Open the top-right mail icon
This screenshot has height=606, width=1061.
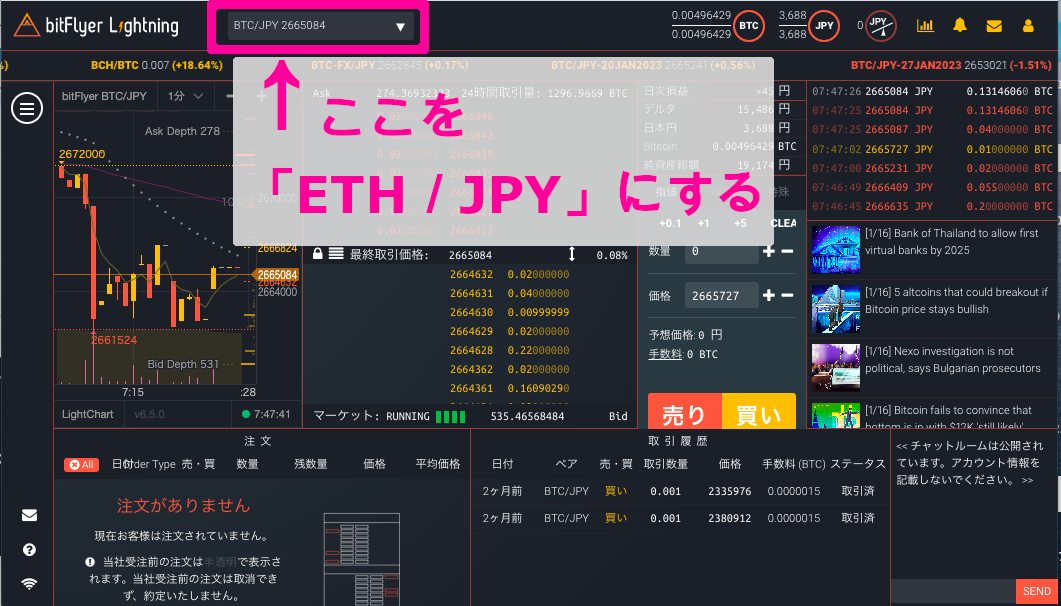(x=994, y=26)
